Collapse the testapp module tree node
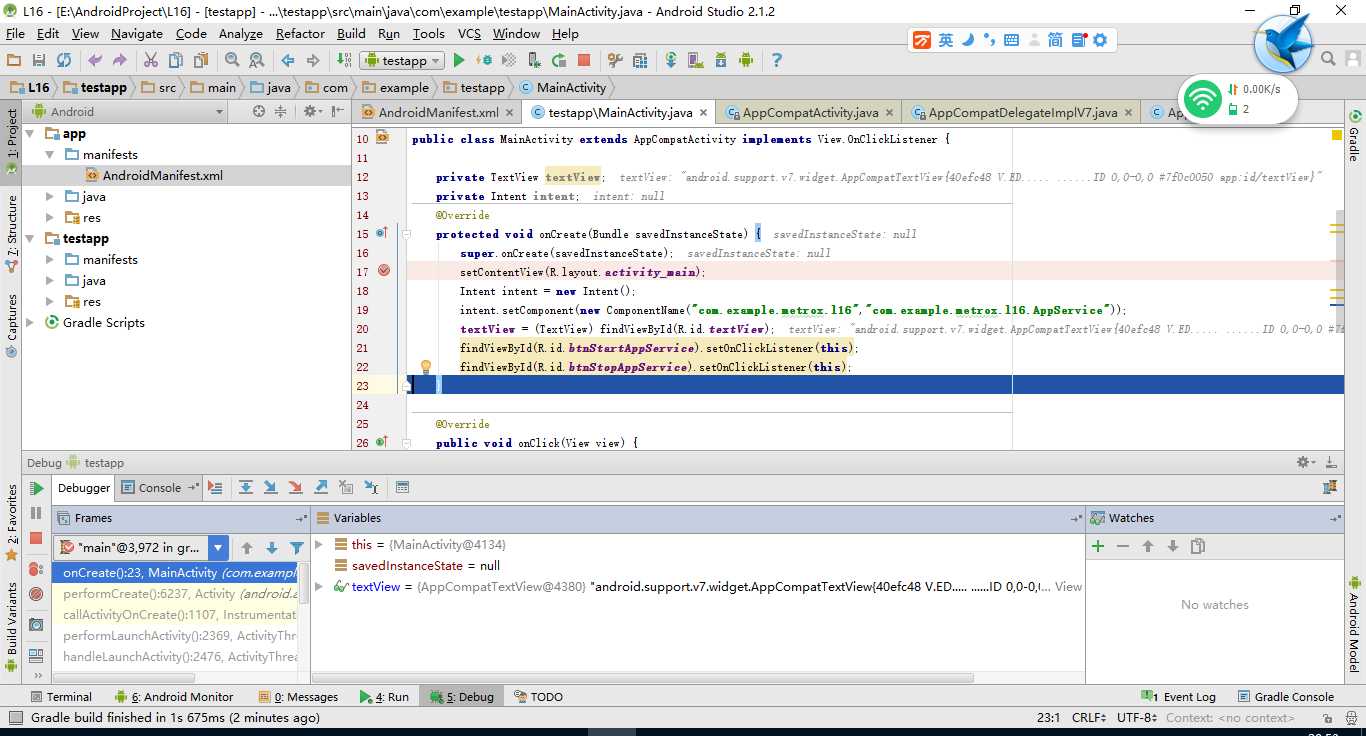The image size is (1366, 736). pyautogui.click(x=30, y=239)
